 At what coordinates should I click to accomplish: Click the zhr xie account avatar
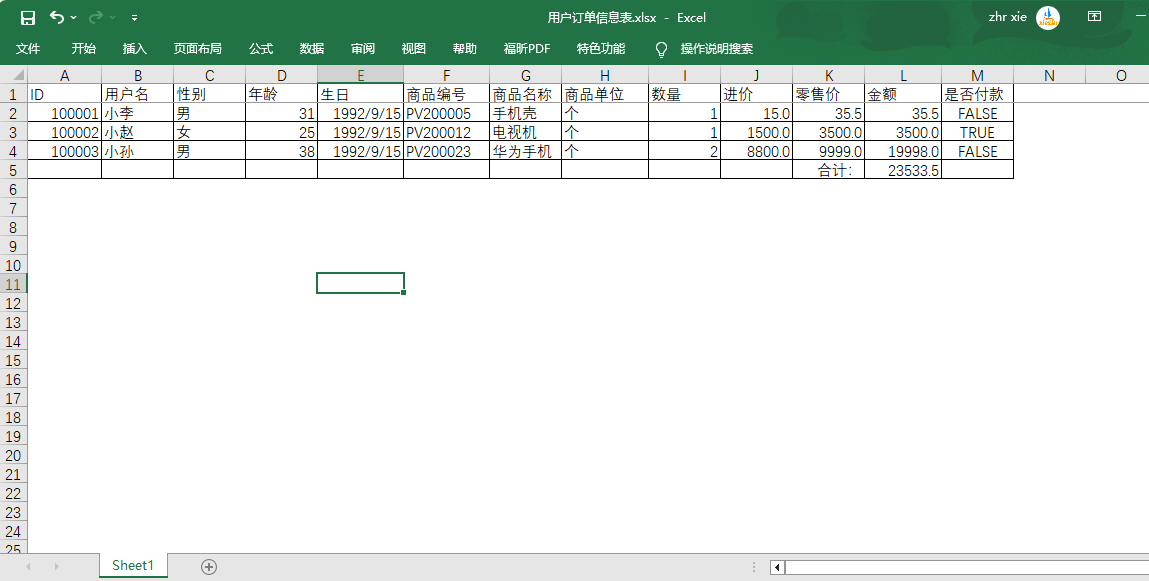click(x=1046, y=17)
